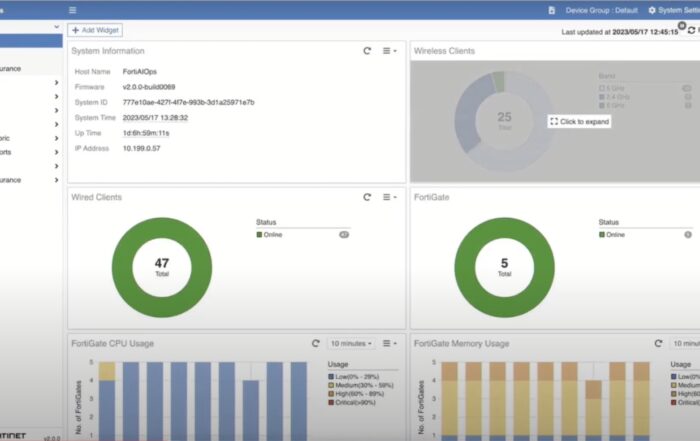Click the Wired Clients 47 Total donut
The height and width of the screenshot is (441, 700).
162,267
